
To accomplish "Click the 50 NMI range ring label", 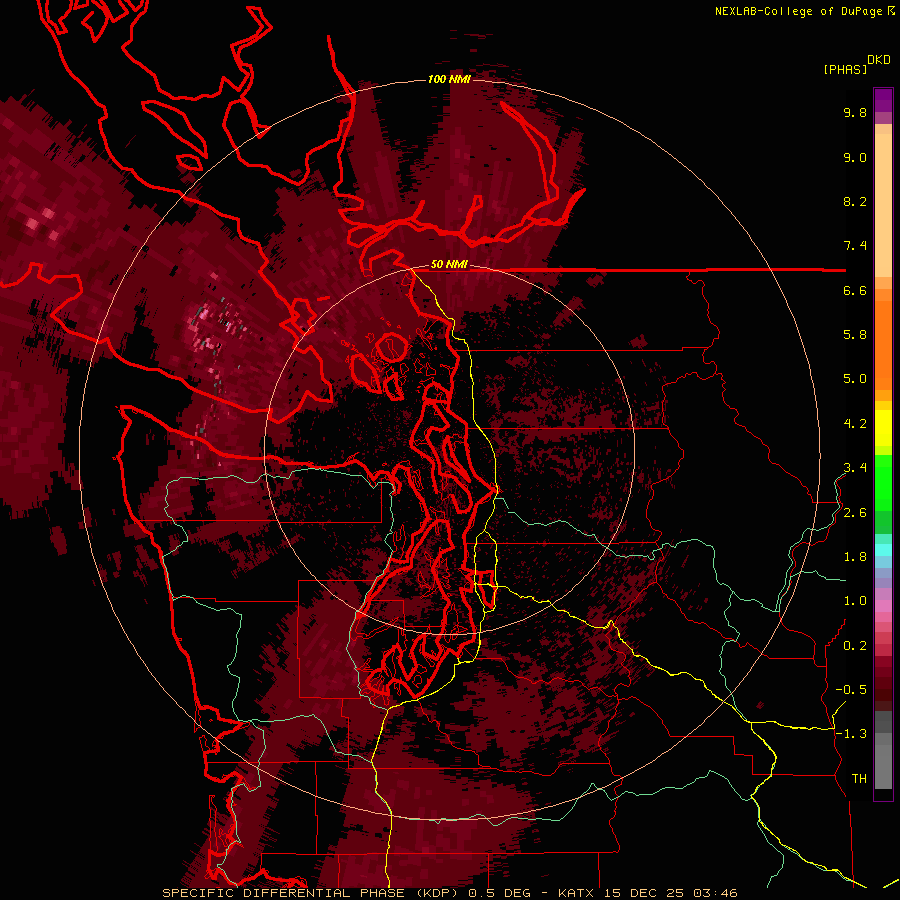I will (449, 265).
